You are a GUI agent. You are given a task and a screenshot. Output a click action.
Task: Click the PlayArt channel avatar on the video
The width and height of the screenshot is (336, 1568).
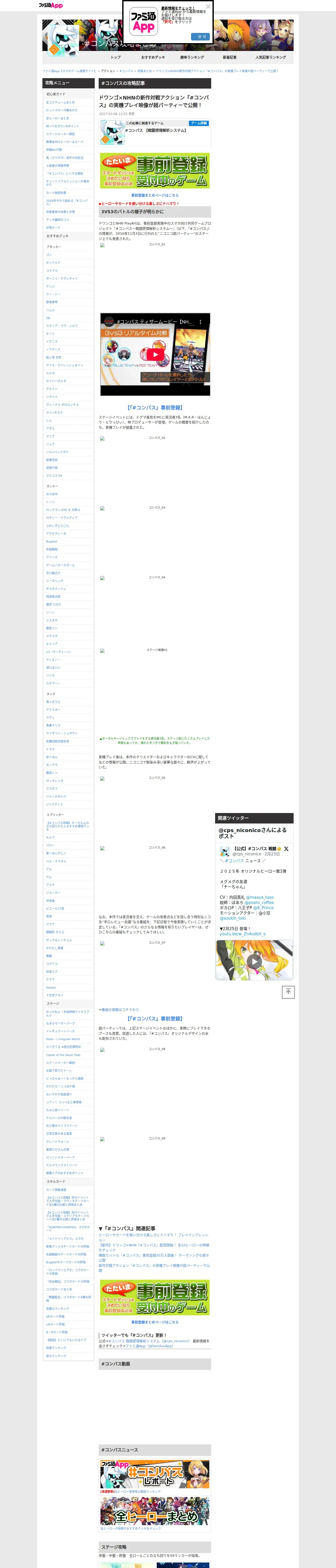tap(109, 321)
